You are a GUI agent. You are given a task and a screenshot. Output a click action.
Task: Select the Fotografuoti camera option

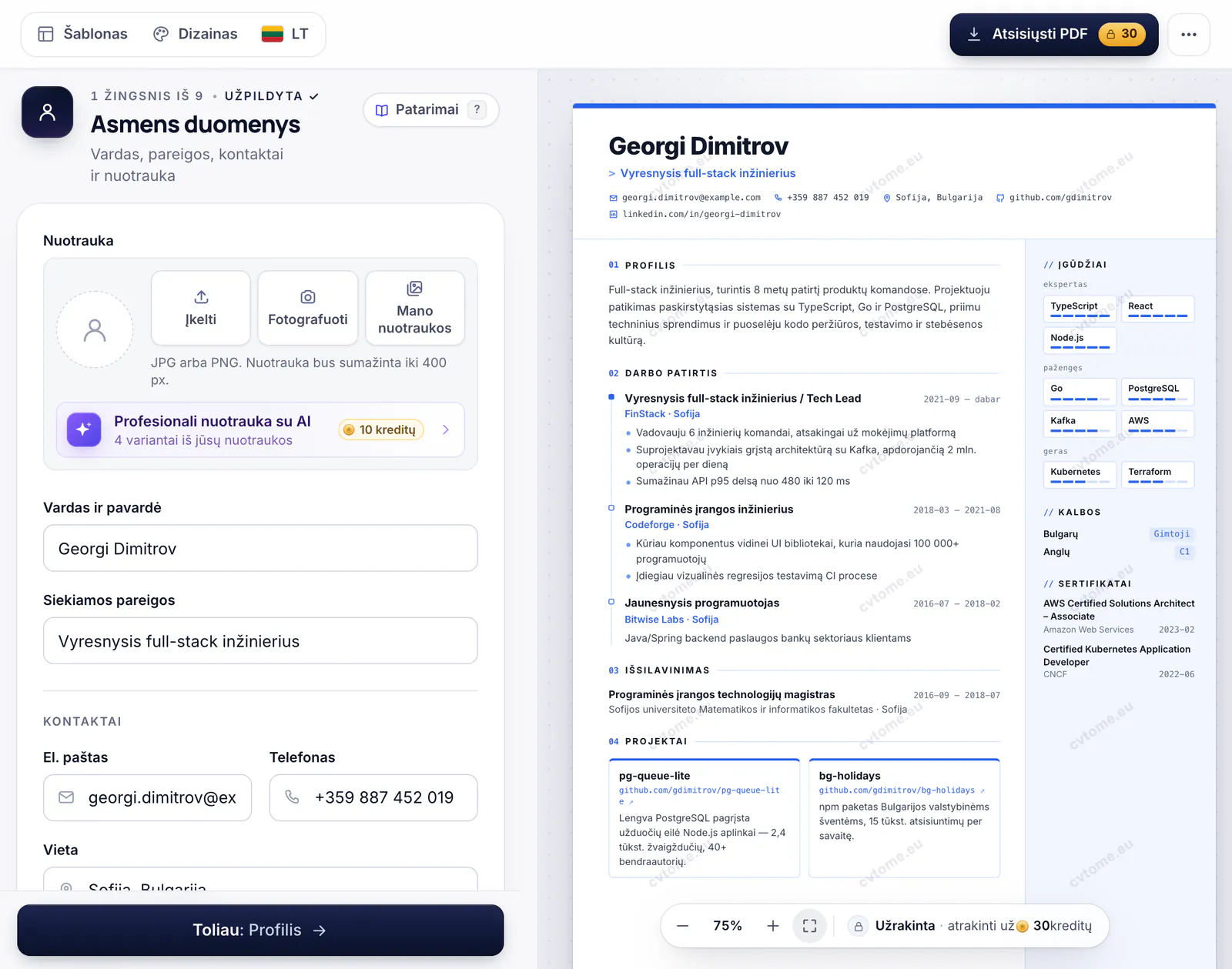[x=308, y=308]
